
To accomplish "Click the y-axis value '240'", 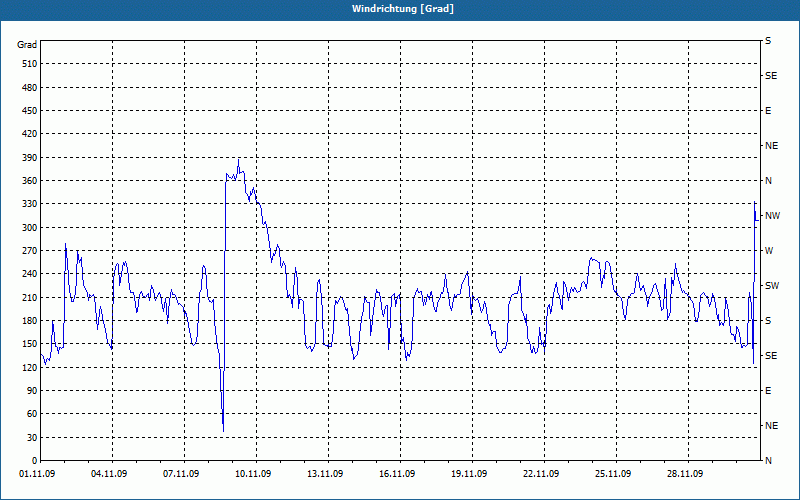I will 30,274.
